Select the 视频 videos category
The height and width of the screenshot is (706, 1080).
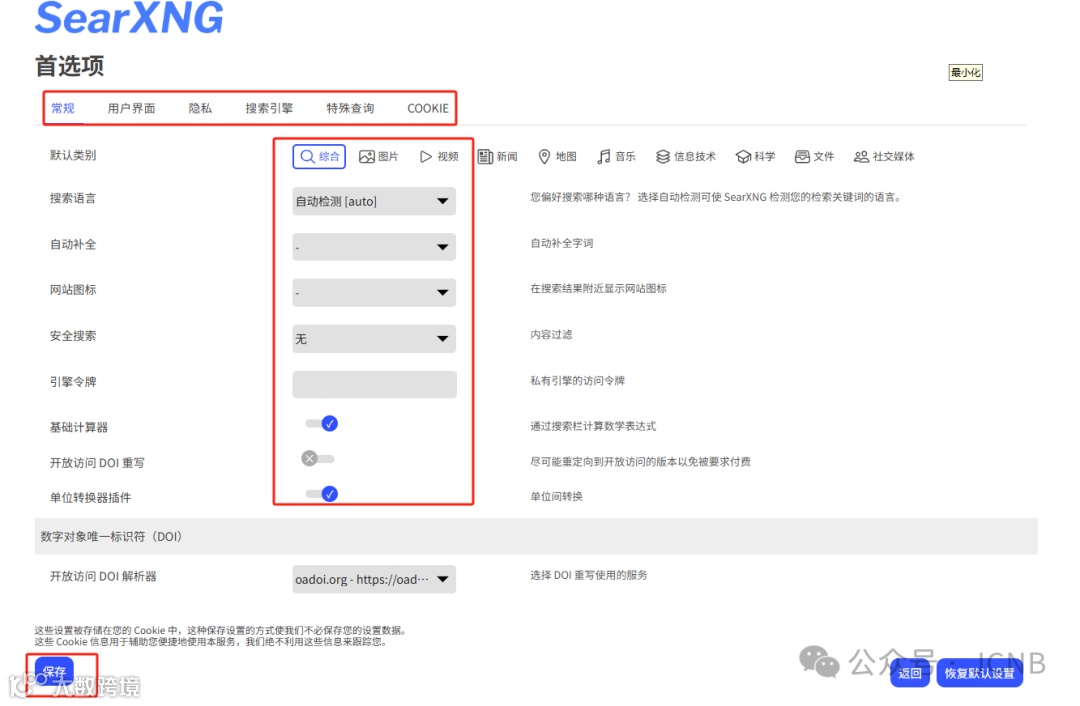tap(439, 156)
